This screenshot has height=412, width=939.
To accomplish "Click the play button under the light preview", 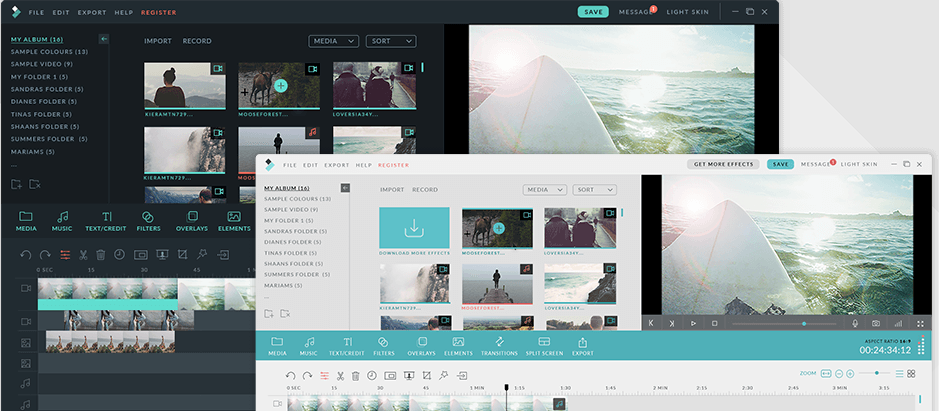I will pos(693,323).
